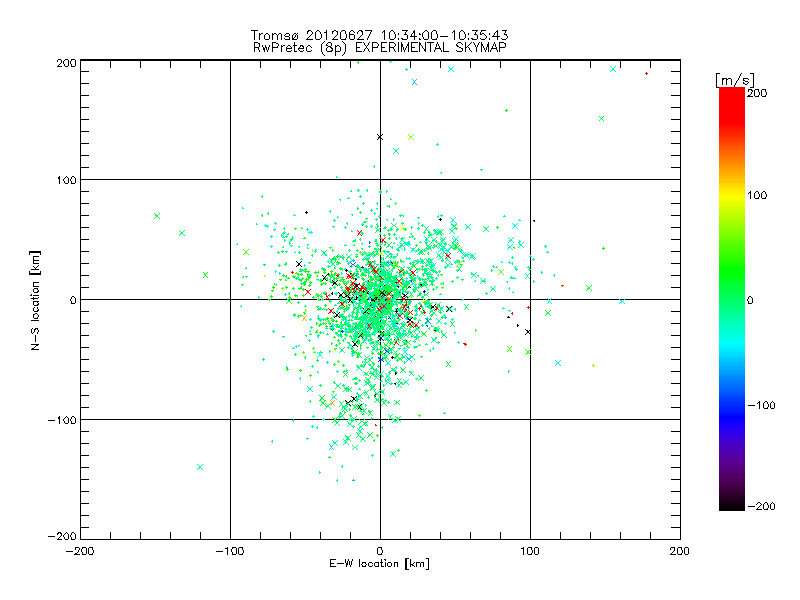
Task: Pick the yellow band of the colorbar
Action: [x=732, y=195]
